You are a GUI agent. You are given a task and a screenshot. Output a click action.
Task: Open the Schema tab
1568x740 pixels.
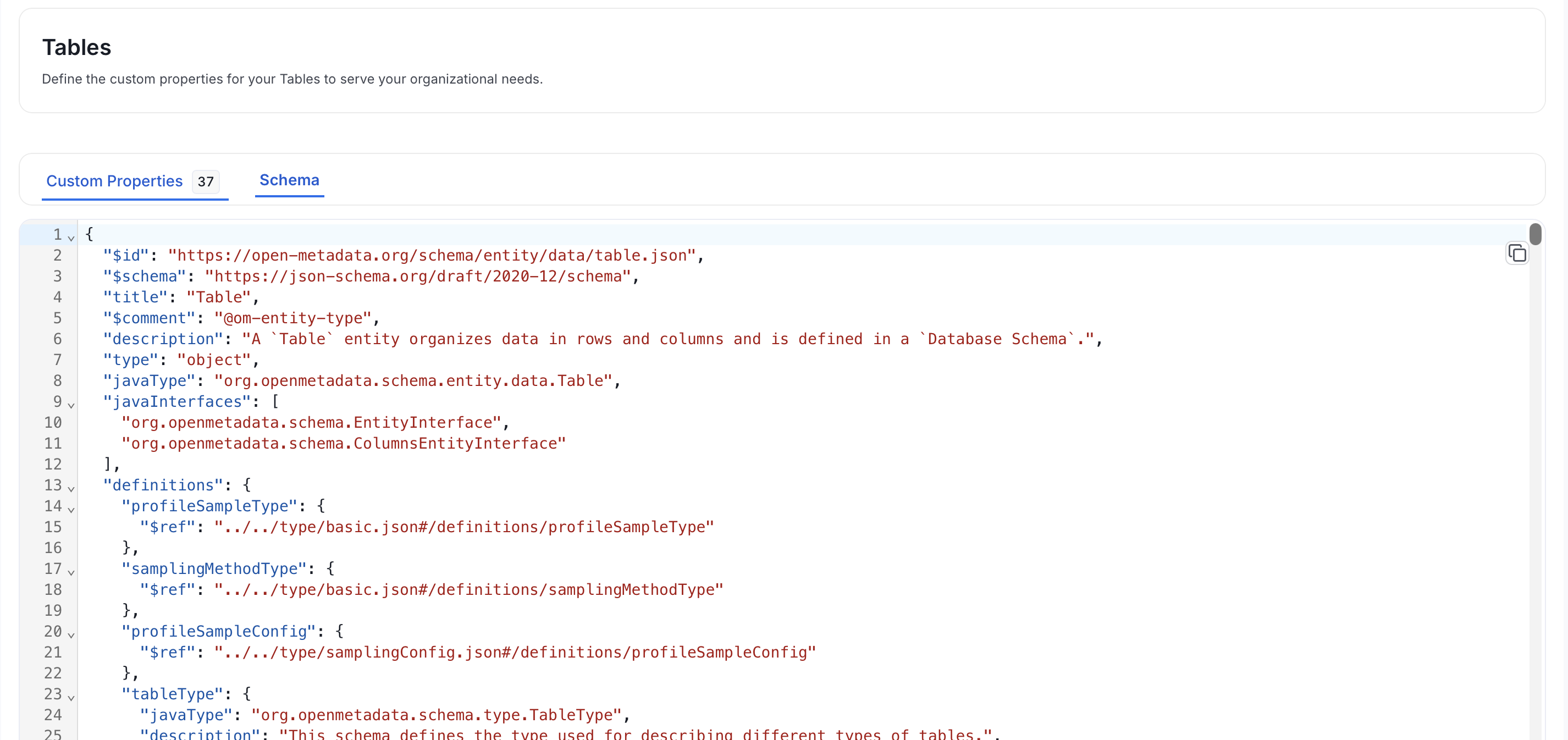point(289,180)
